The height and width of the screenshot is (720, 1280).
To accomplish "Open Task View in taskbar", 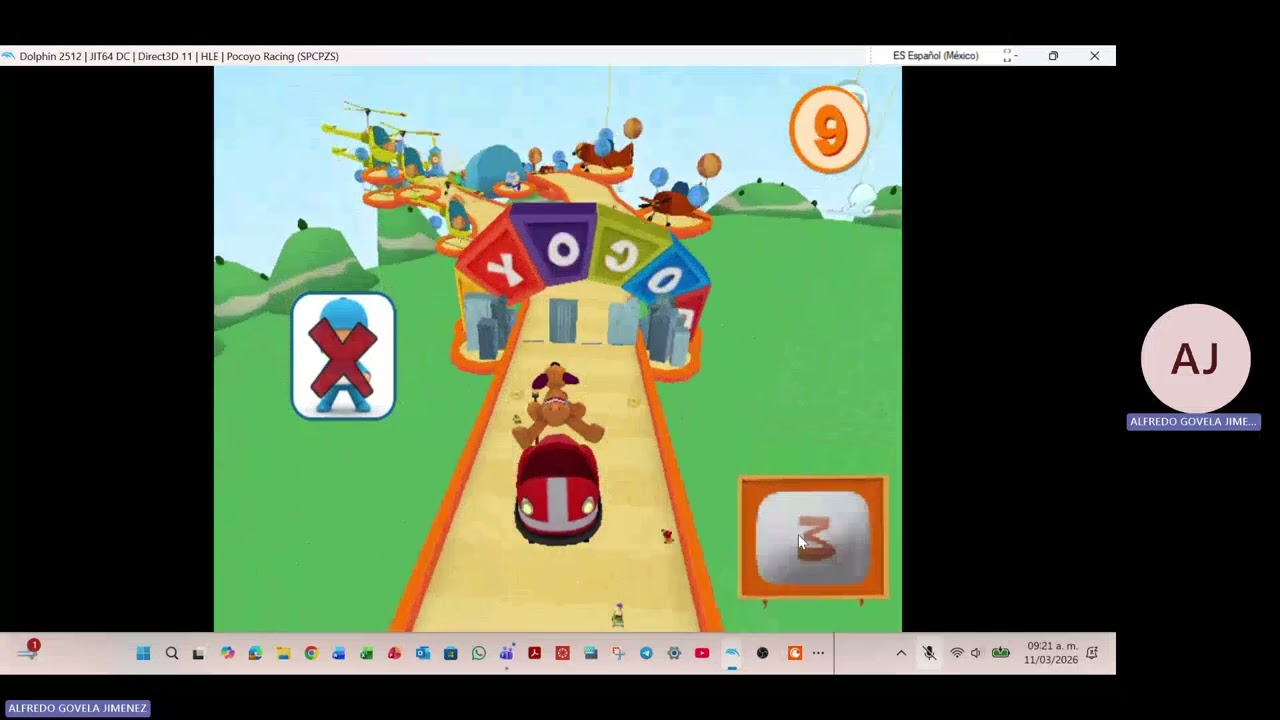I will [x=199, y=653].
